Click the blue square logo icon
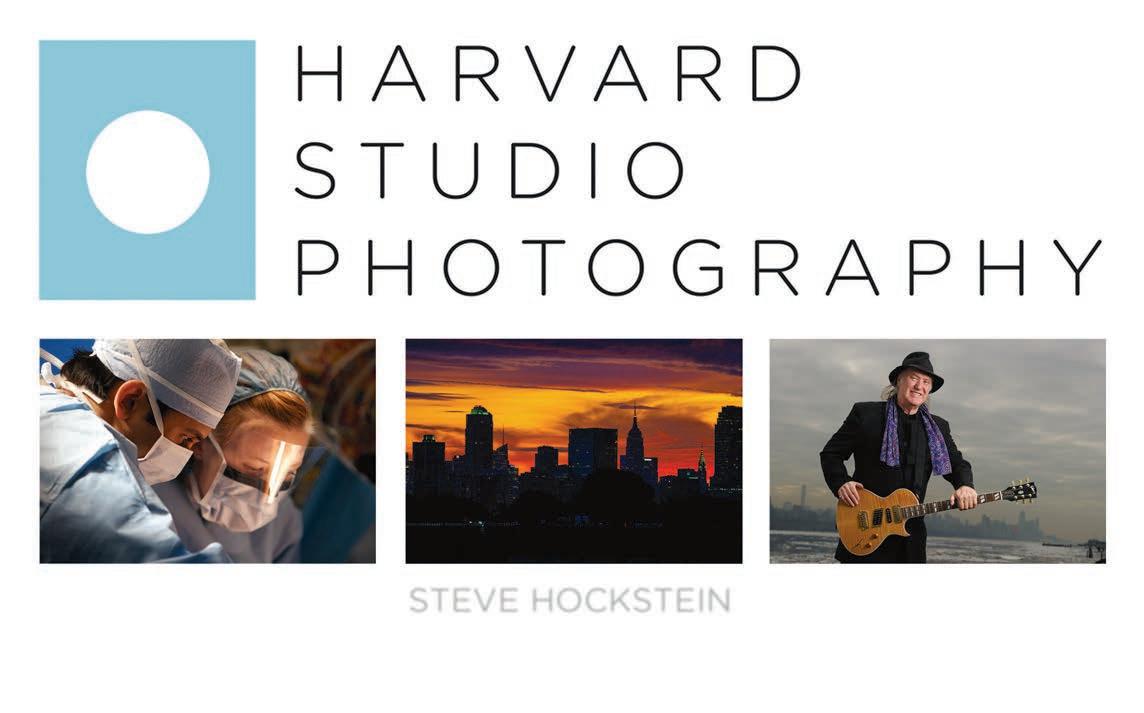The width and height of the screenshot is (1144, 713). [147, 169]
